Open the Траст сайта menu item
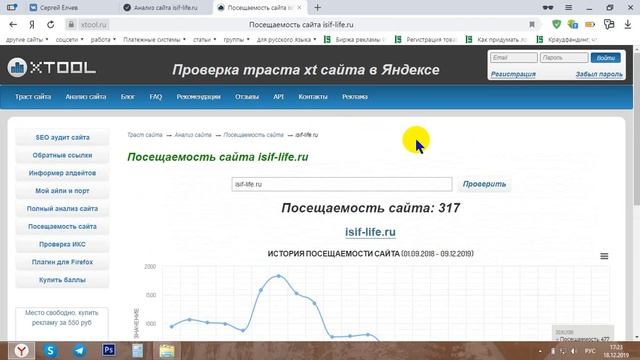 [x=33, y=97]
